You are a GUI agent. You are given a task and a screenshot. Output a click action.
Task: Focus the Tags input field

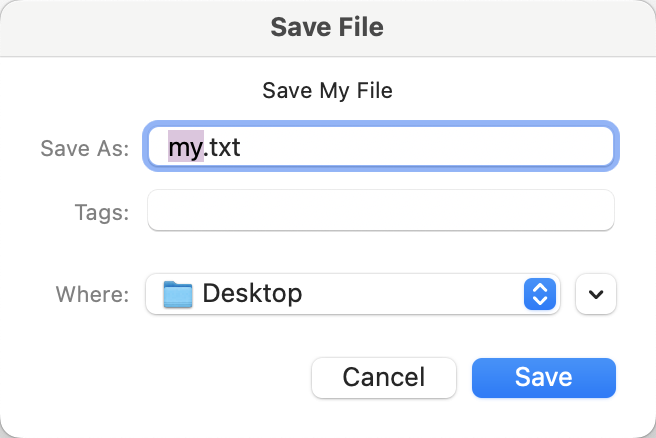pos(380,211)
